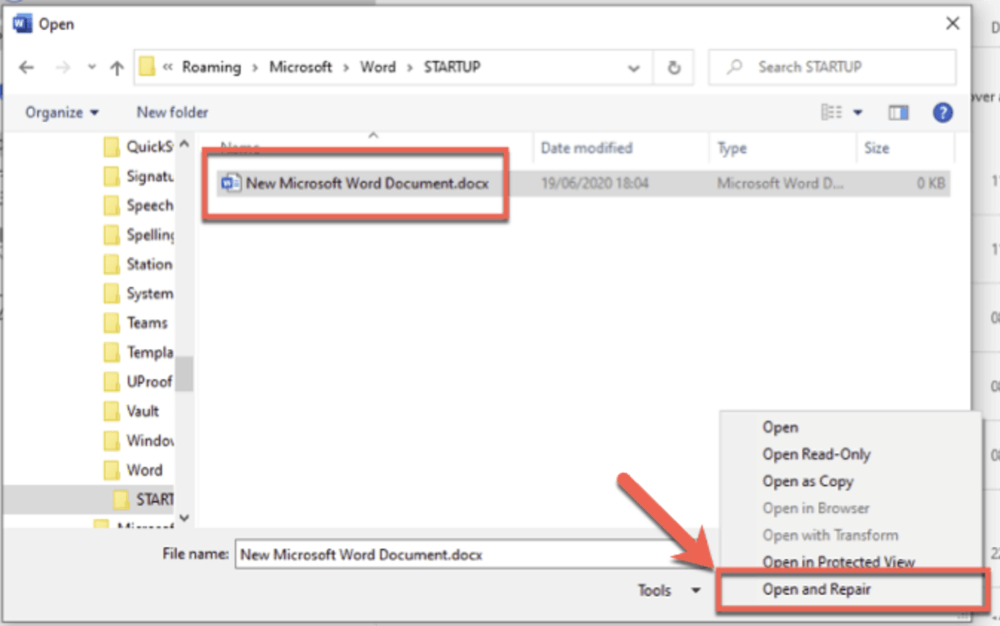Click the folder tree vertical scrollbar
The width and height of the screenshot is (1000, 626).
tap(184, 374)
